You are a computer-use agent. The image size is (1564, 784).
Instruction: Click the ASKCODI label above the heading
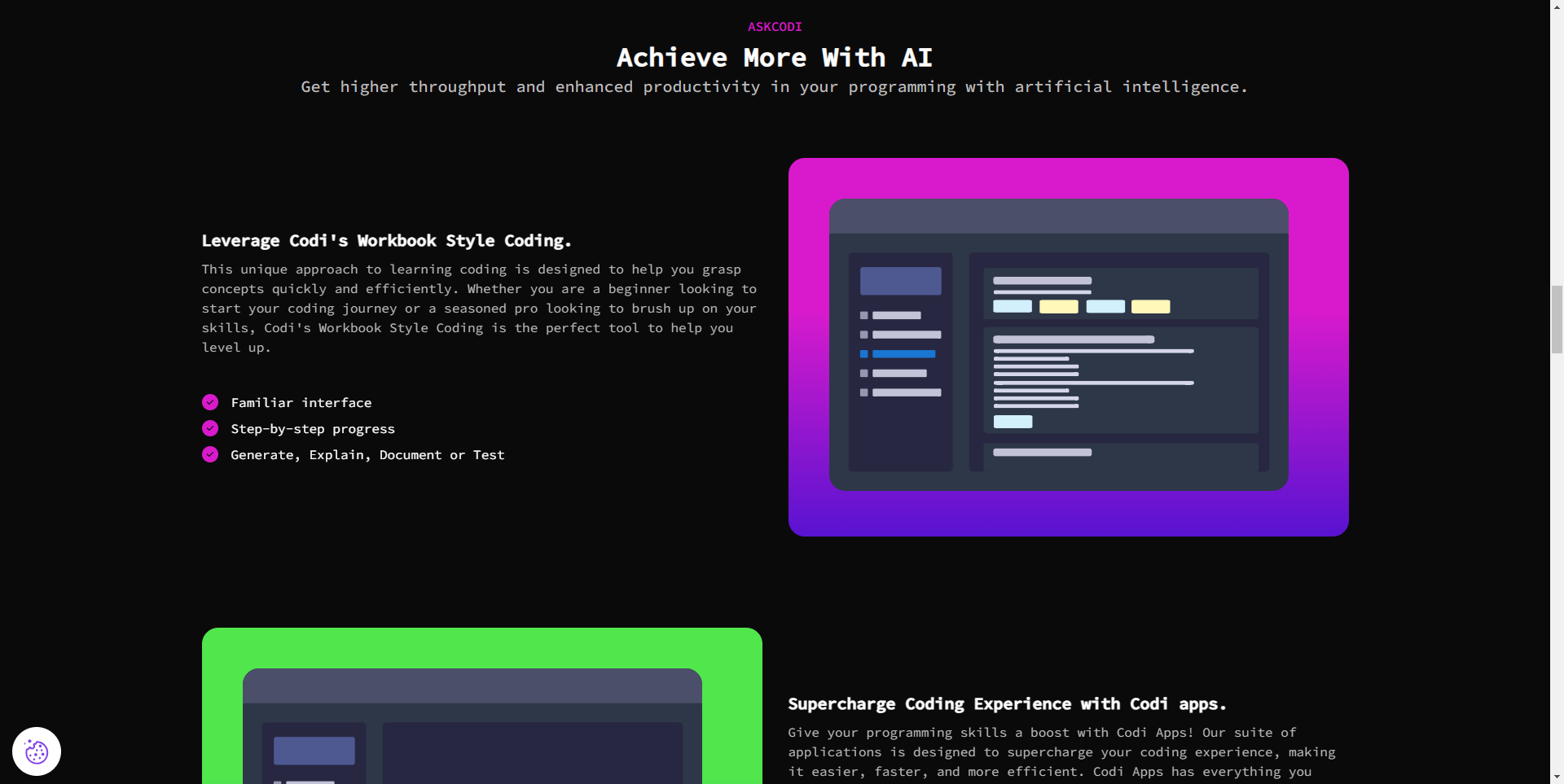click(775, 27)
